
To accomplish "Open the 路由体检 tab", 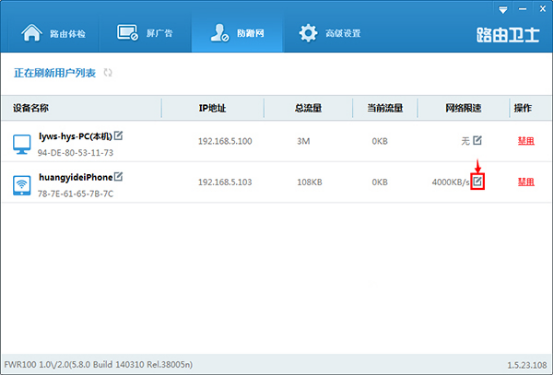I will point(54,33).
